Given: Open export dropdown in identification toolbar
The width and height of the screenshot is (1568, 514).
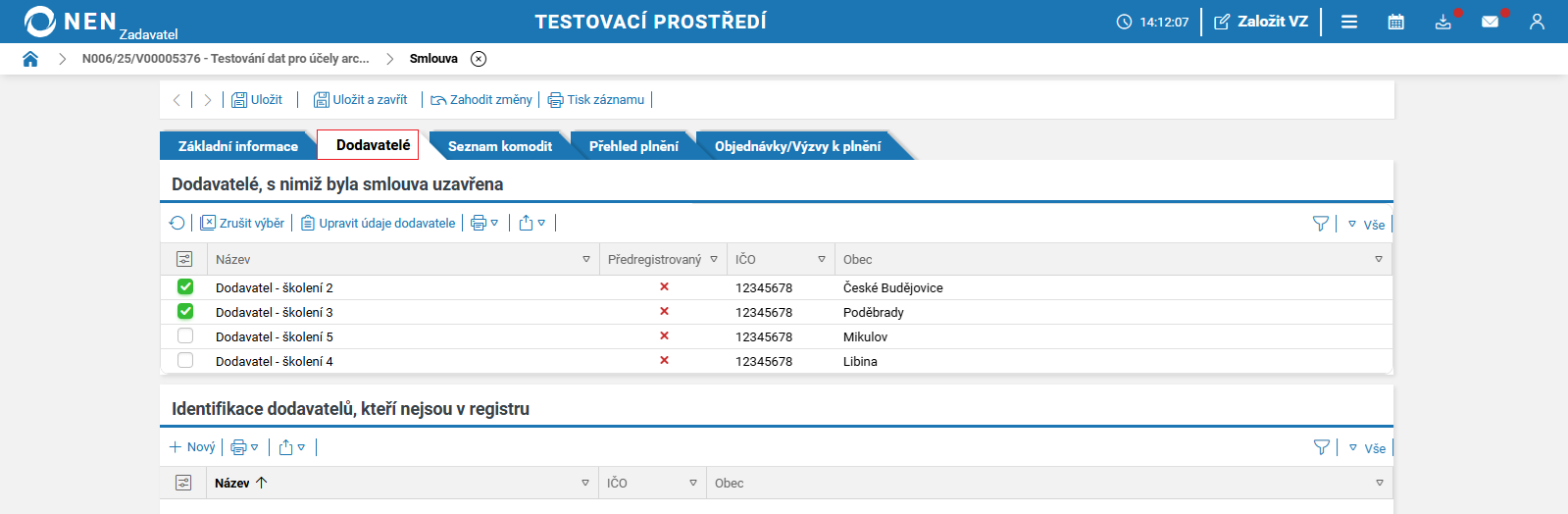Looking at the screenshot, I should (x=291, y=447).
